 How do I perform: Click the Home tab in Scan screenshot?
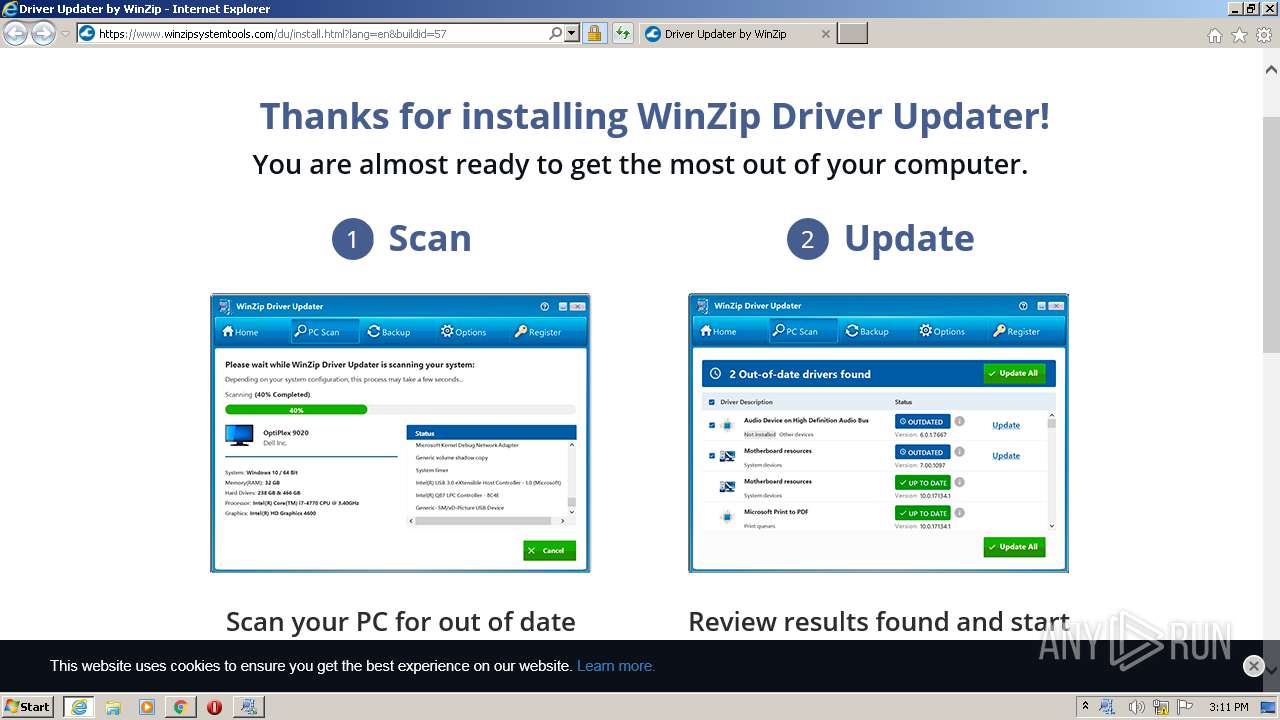coord(240,332)
